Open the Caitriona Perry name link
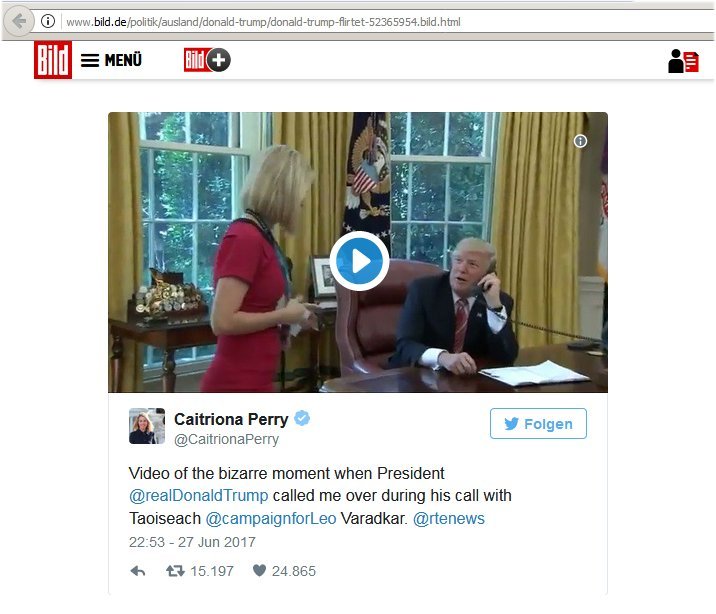The width and height of the screenshot is (716, 614). point(231,419)
